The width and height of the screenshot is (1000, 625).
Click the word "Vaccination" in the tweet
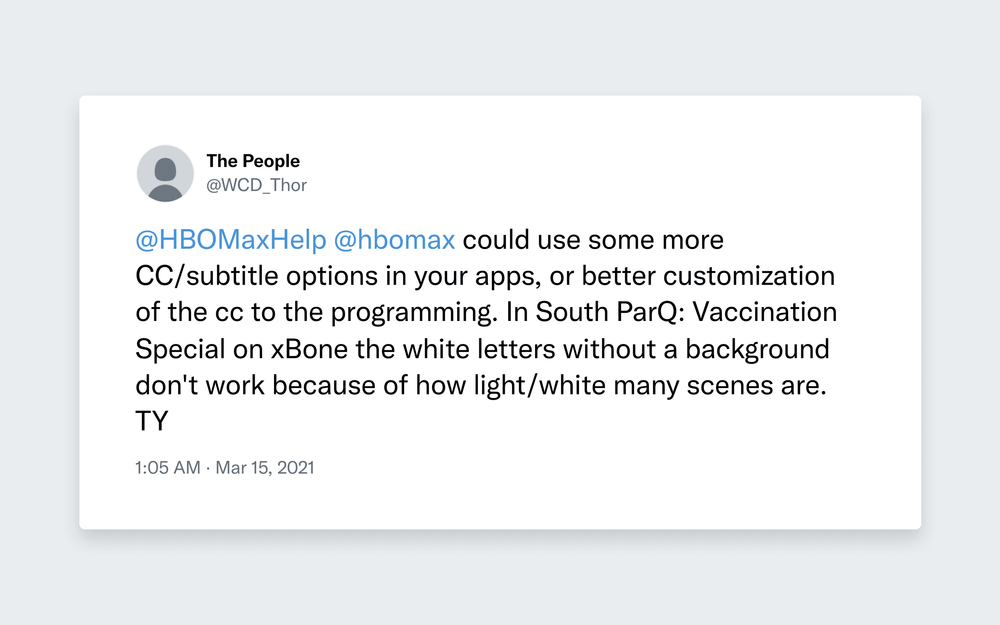765,312
